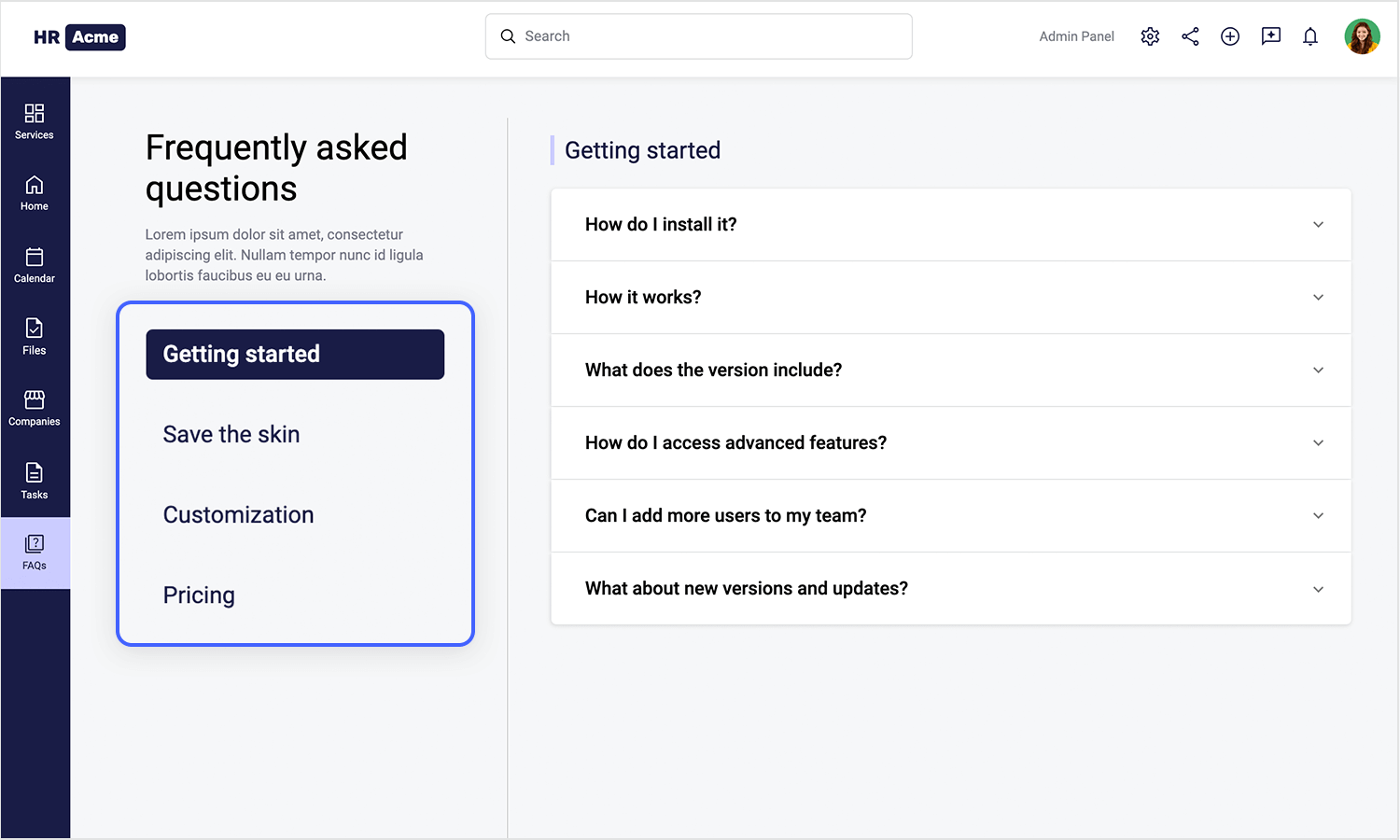Open user profile avatar
The image size is (1400, 840).
point(1362,36)
